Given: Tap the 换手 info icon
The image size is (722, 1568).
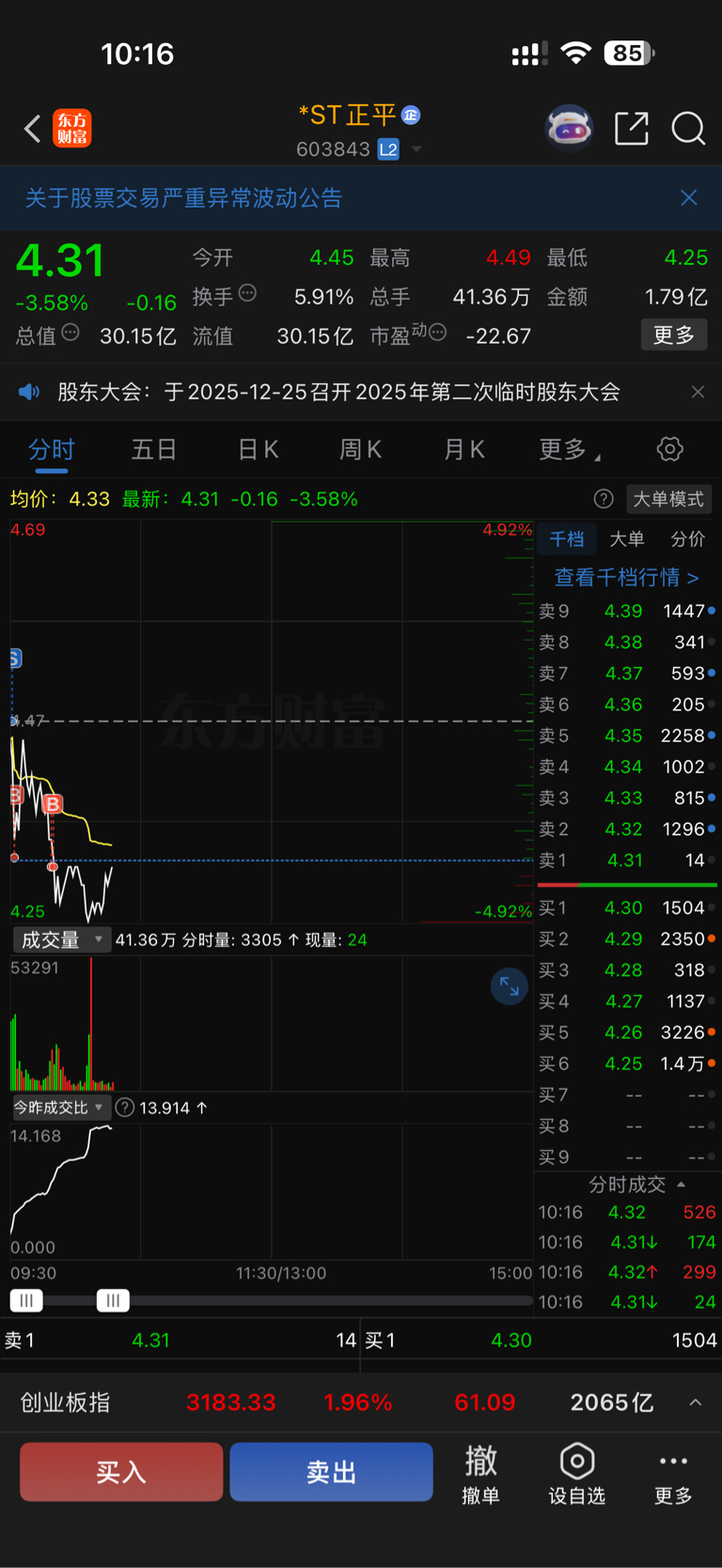Looking at the screenshot, I should pyautogui.click(x=247, y=293).
